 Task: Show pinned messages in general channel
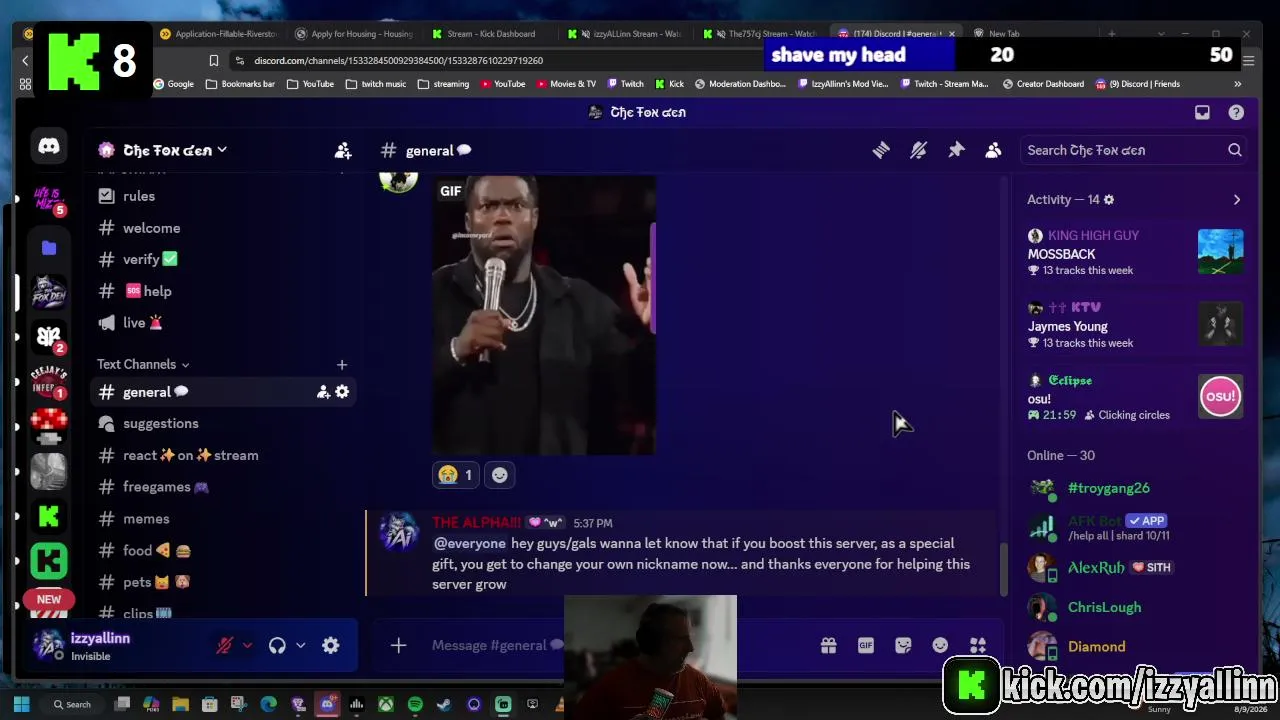956,150
